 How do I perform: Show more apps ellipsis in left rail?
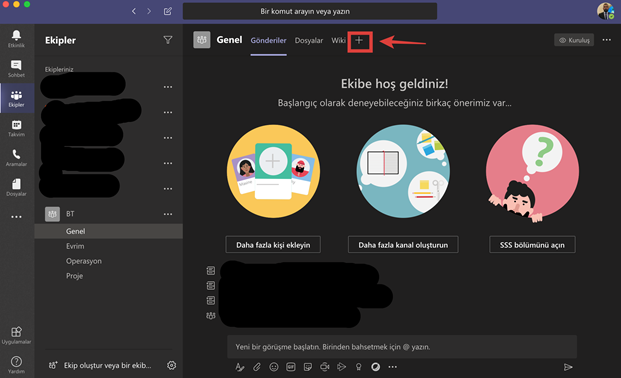16,217
